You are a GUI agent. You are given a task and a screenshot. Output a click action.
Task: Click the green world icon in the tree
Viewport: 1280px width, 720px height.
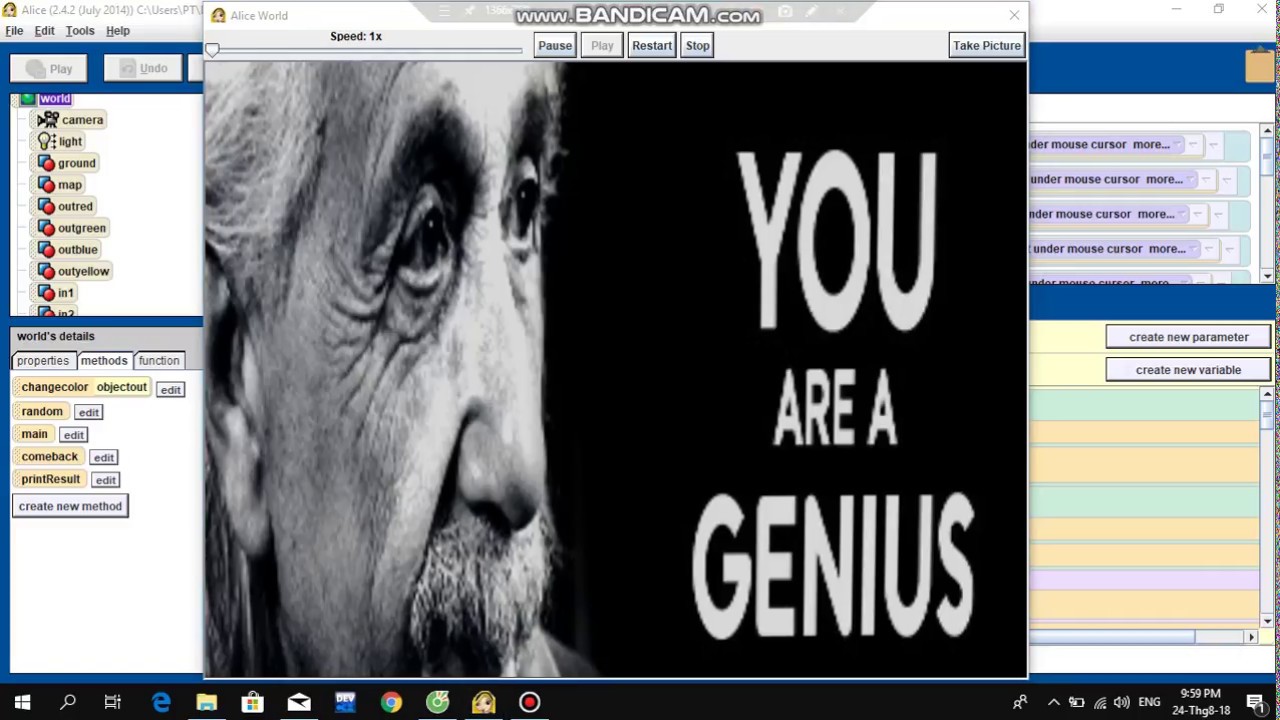click(28, 98)
